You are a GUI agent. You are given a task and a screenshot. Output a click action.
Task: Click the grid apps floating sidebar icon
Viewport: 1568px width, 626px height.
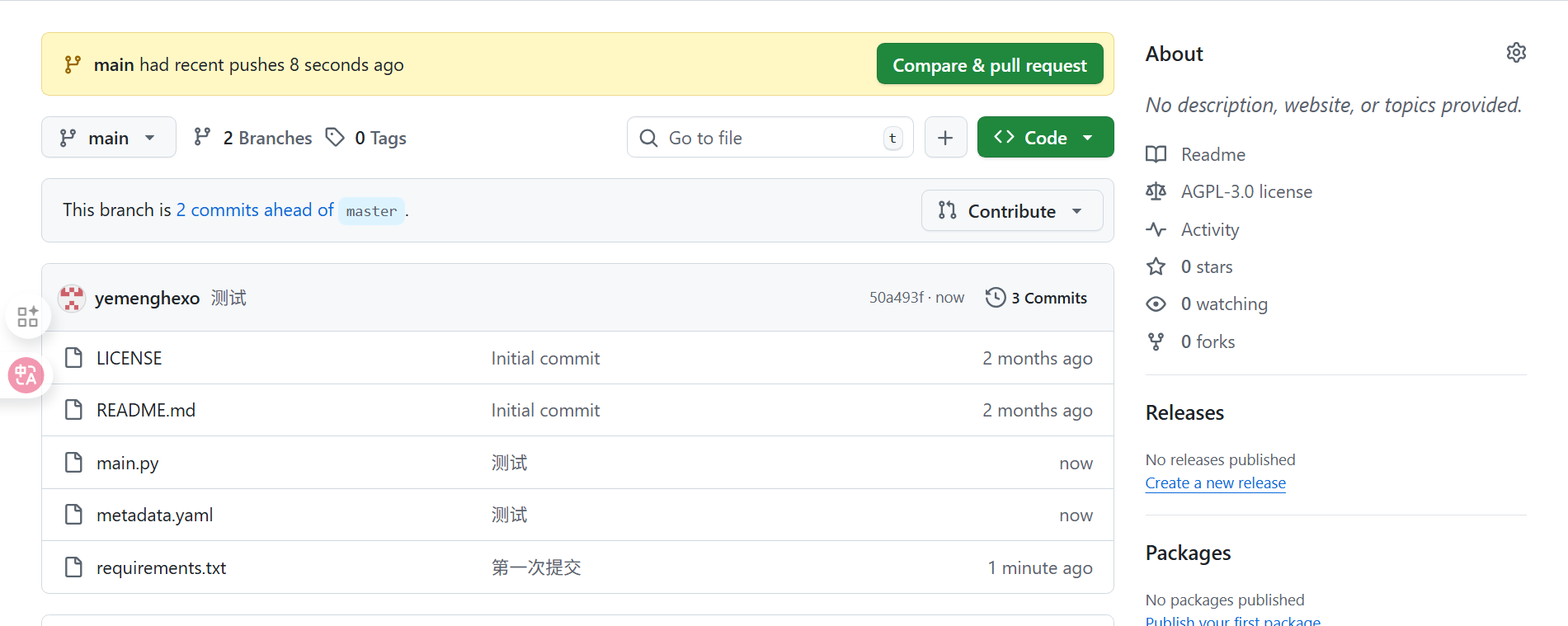click(x=27, y=317)
